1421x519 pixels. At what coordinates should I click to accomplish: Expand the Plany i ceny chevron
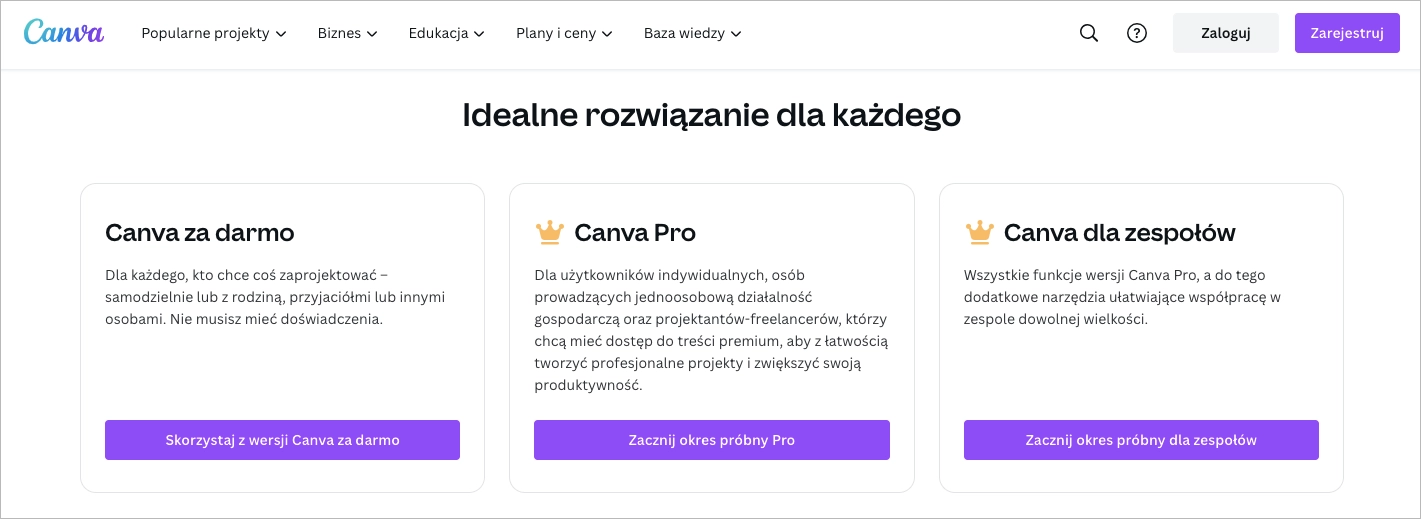[x=607, y=34]
